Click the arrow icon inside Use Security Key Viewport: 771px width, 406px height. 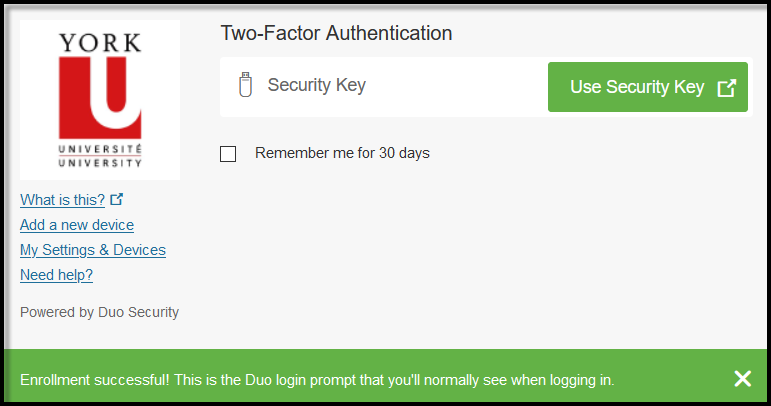(727, 87)
